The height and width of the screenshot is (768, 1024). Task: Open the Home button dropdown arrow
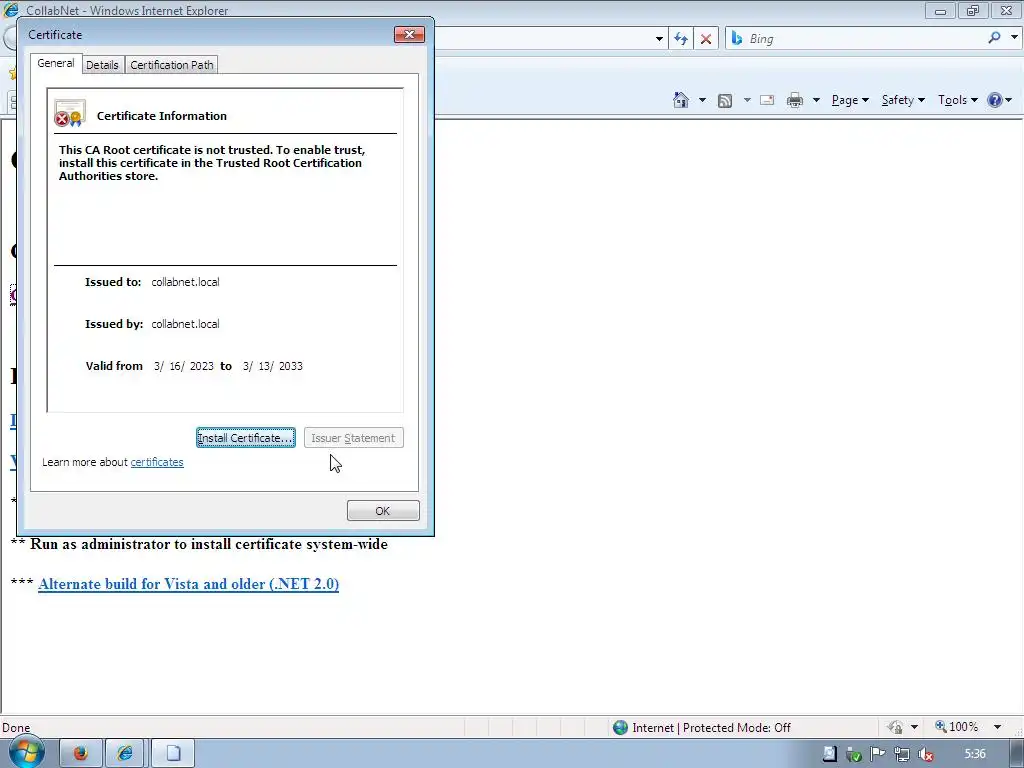click(x=702, y=100)
